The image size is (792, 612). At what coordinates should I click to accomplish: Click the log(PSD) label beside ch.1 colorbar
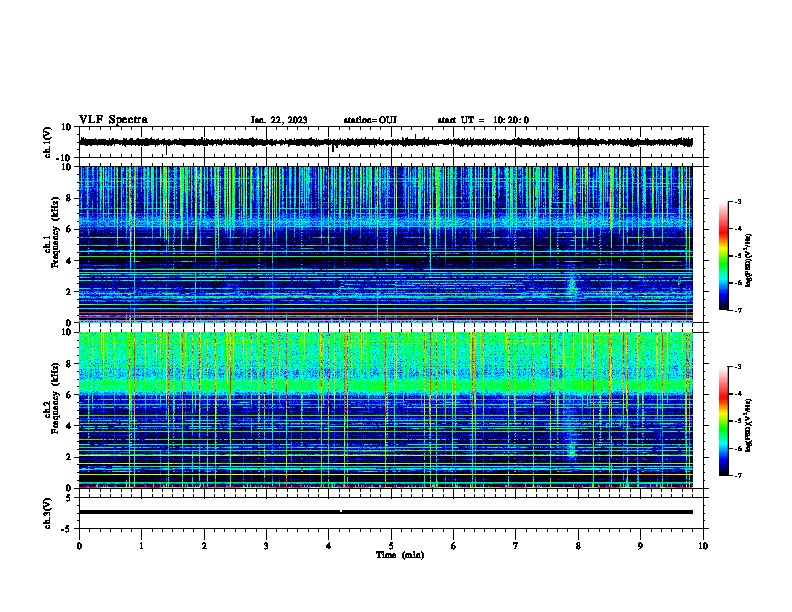click(749, 261)
